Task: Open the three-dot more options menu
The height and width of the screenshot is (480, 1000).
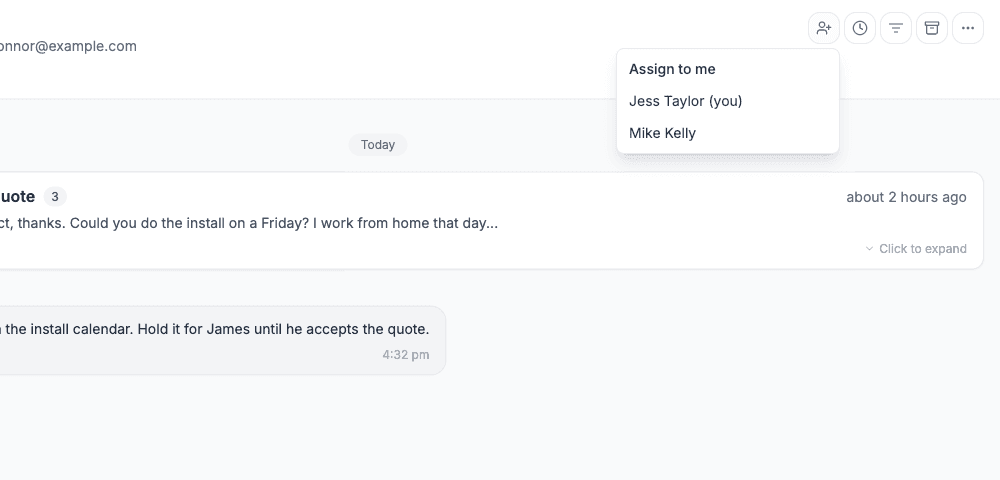Action: (x=968, y=29)
